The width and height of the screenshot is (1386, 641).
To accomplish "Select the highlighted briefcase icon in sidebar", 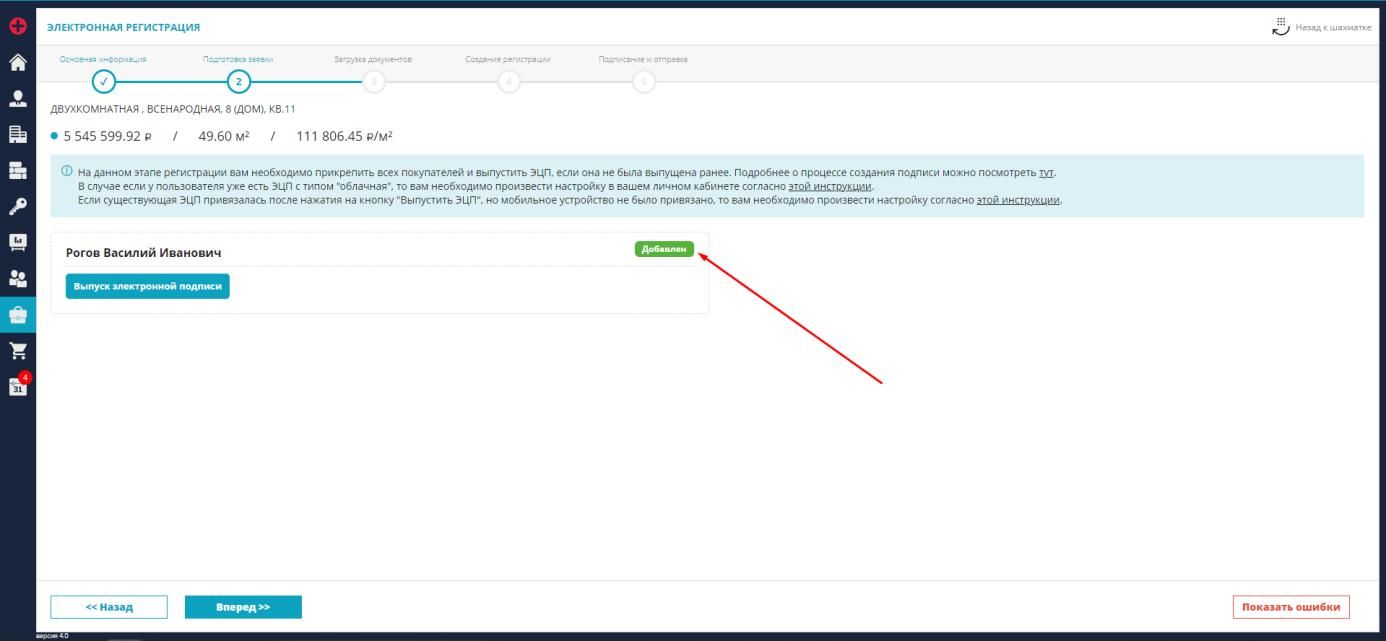I will (x=17, y=314).
